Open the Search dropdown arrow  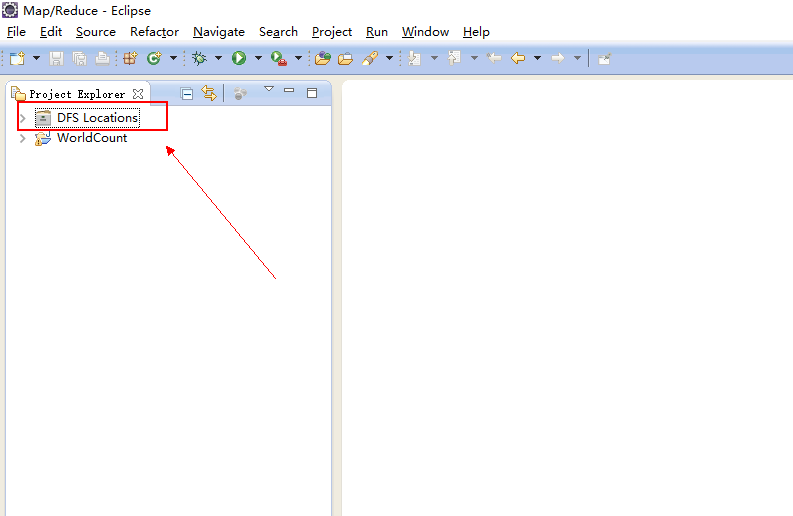389,58
